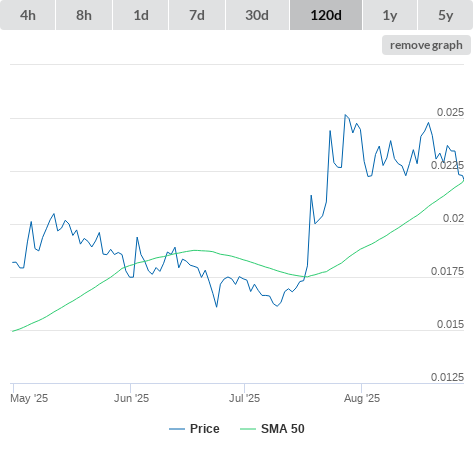Click the Jun '25 axis tick
The image size is (474, 455).
[131, 398]
